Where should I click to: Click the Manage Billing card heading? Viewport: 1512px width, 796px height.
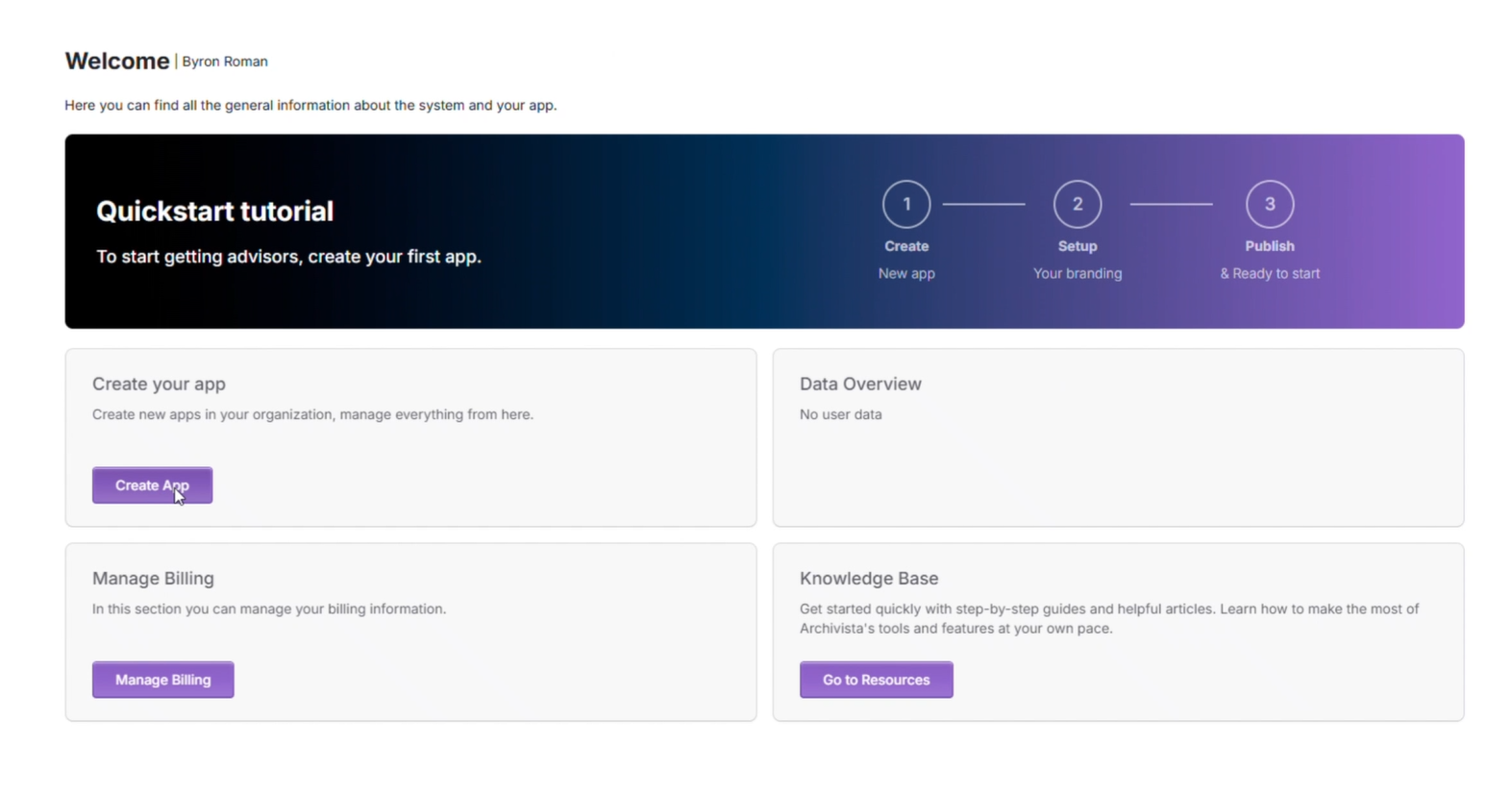pyautogui.click(x=153, y=578)
